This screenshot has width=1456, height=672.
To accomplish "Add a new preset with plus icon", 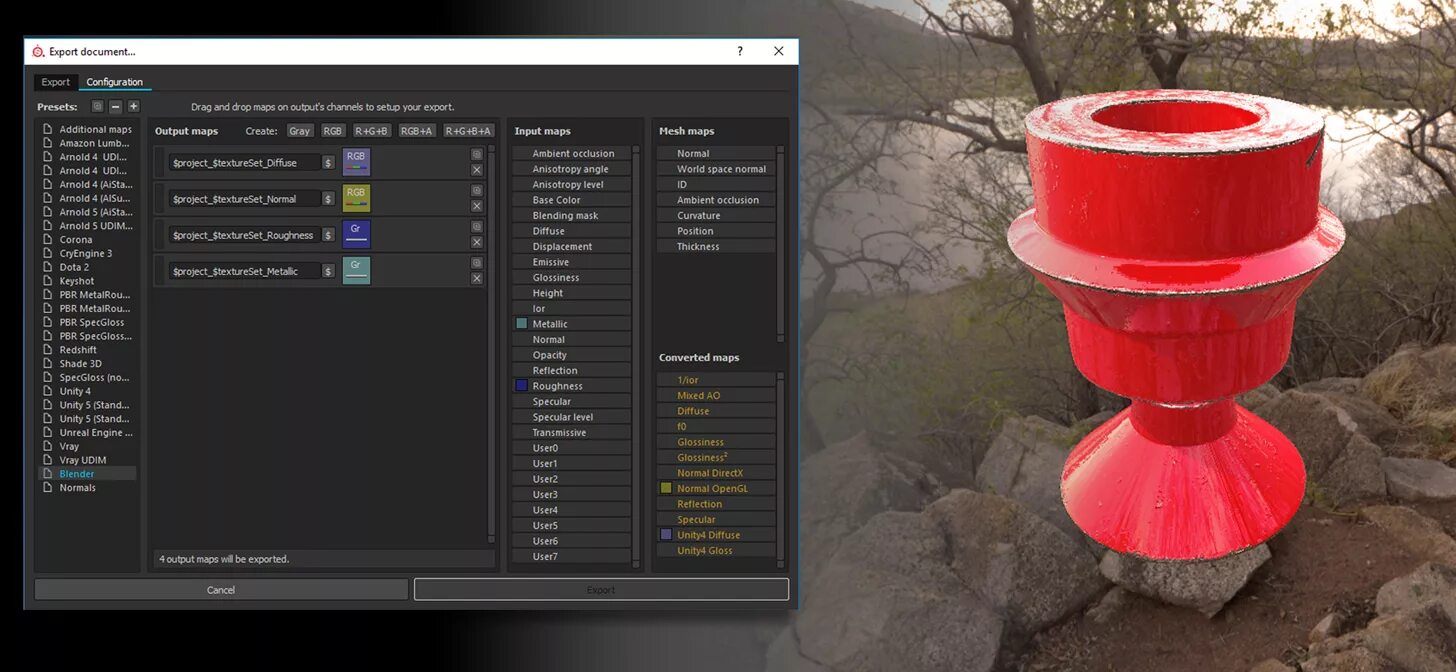I will 134,106.
